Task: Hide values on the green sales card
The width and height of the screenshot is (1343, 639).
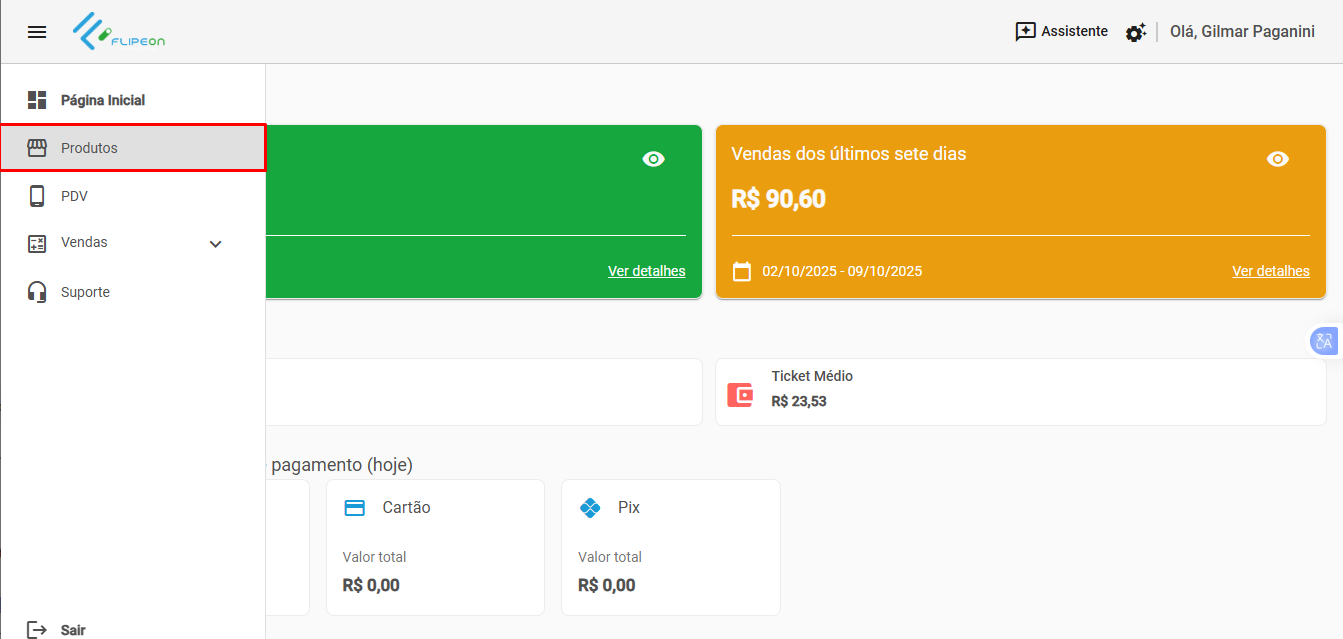Action: [x=654, y=159]
